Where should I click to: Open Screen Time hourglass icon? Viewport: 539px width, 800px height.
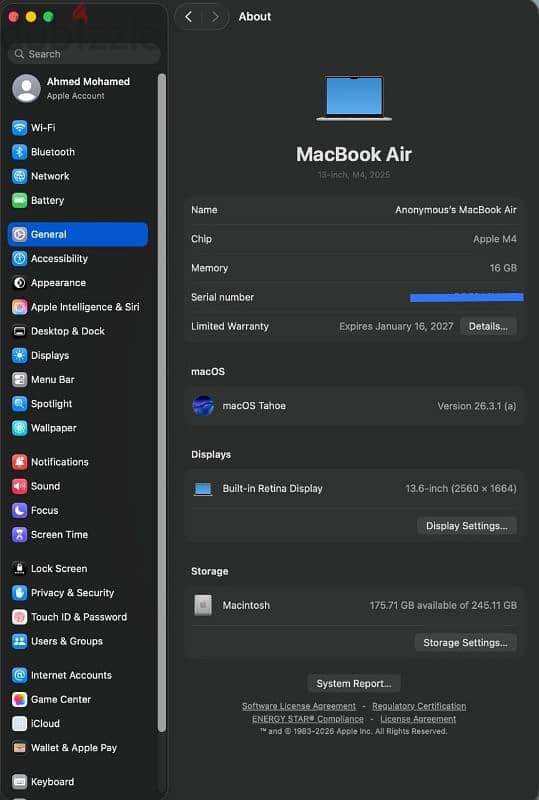[x=19, y=535]
